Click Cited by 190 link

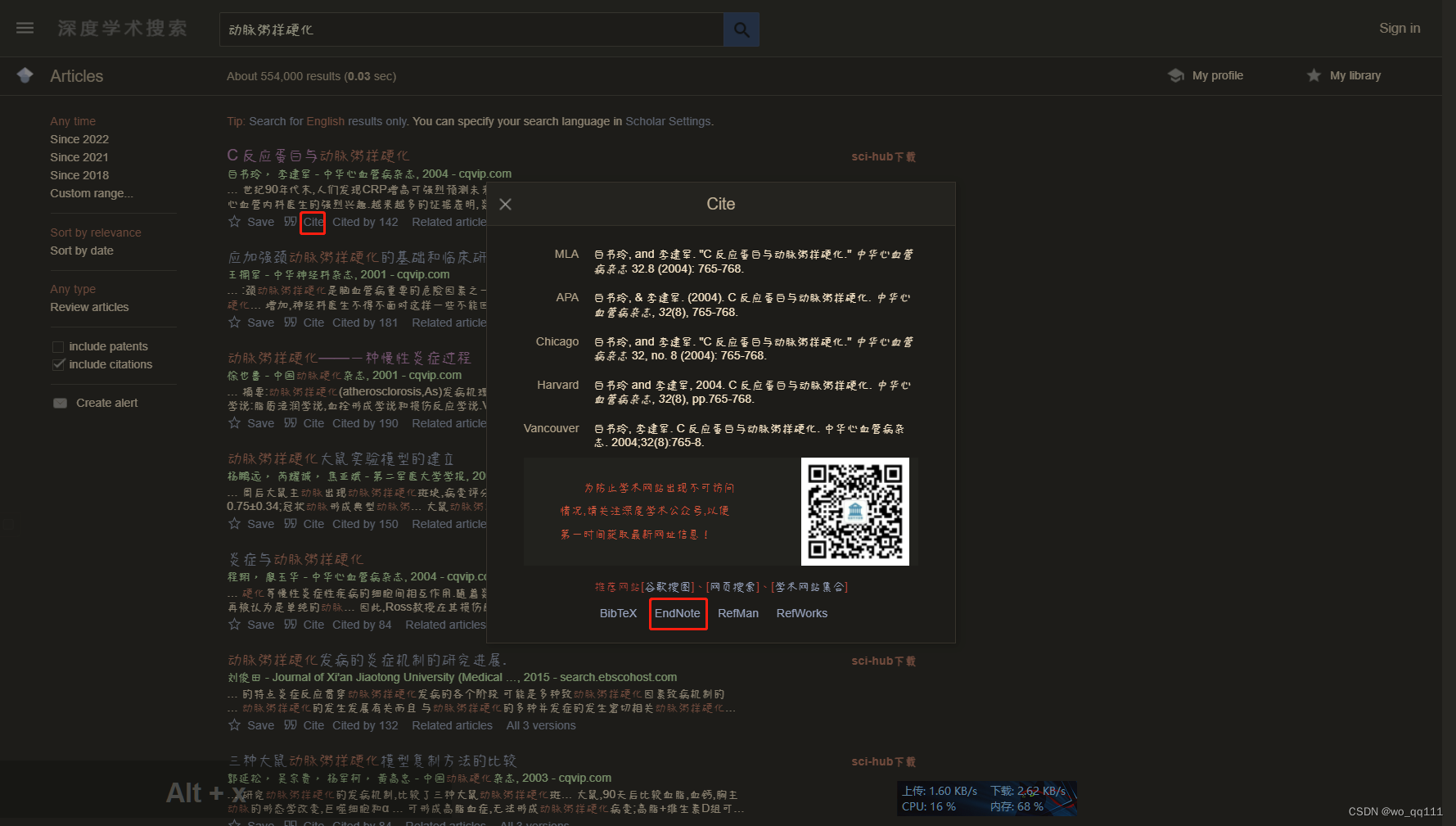click(365, 423)
